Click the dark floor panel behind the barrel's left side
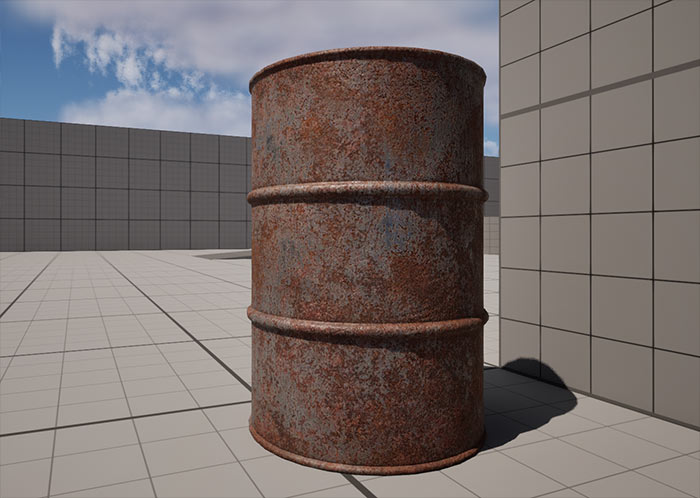This screenshot has width=700, height=498. (225, 256)
